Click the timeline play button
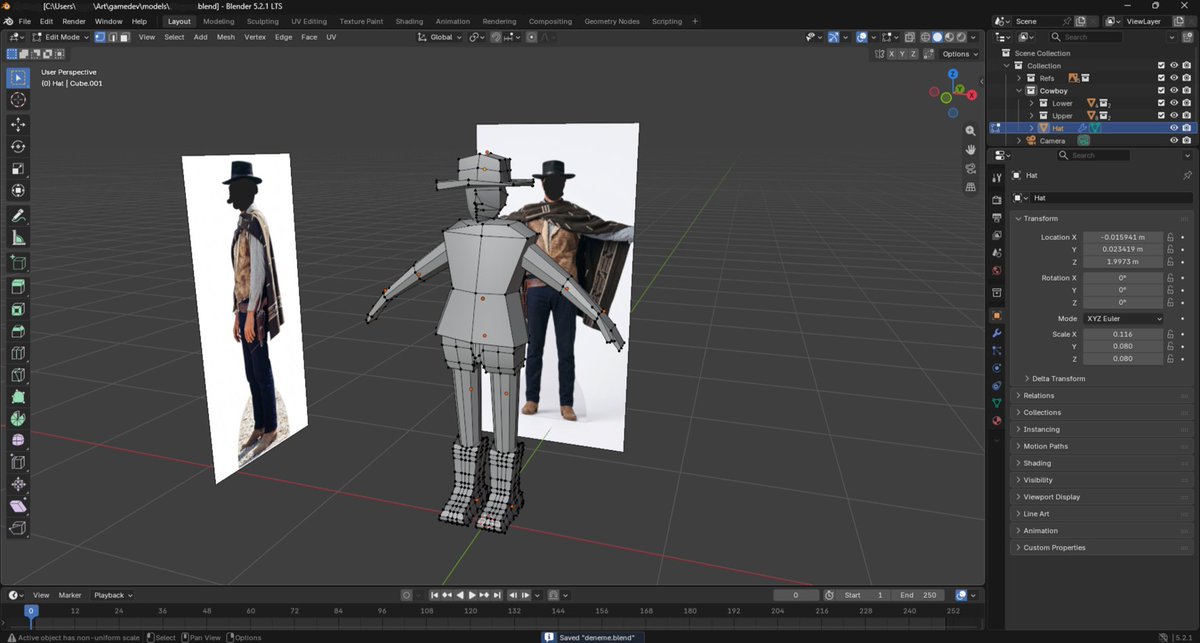Screen dimensions: 1200x643 [472, 595]
